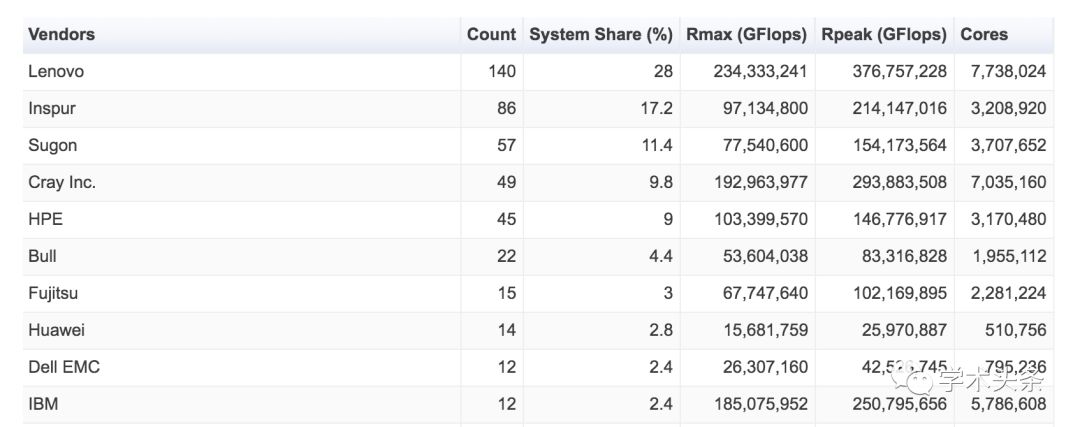Screen dimensions: 1080x427
Task: Click Cray Inc.'s count value 49
Action: 506,183
